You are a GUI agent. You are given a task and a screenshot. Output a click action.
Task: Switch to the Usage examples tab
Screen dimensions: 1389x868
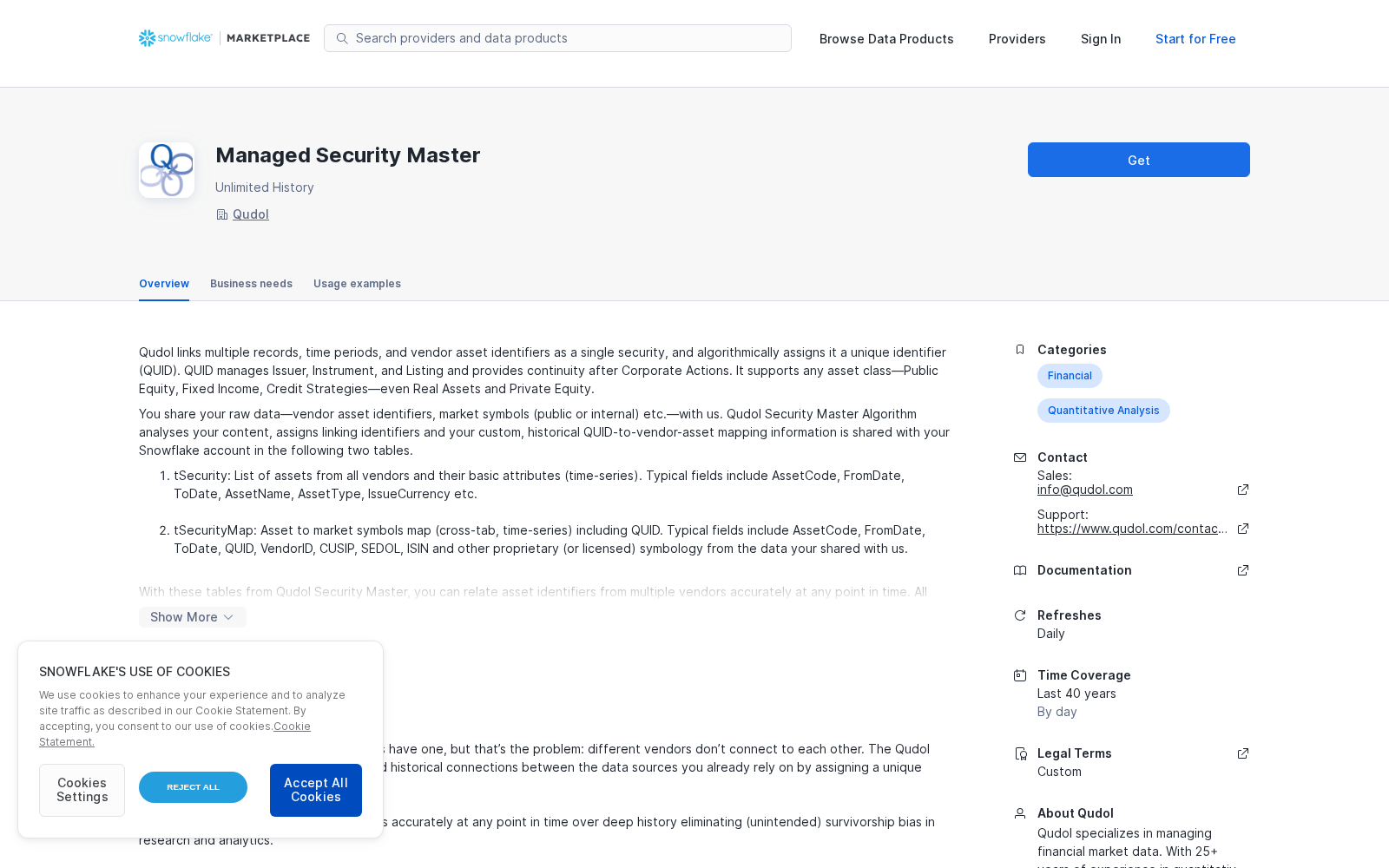tap(357, 284)
